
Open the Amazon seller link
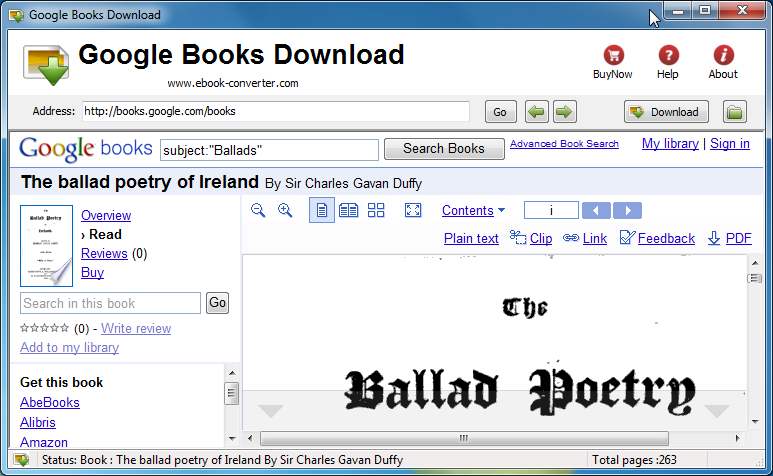tap(44, 442)
